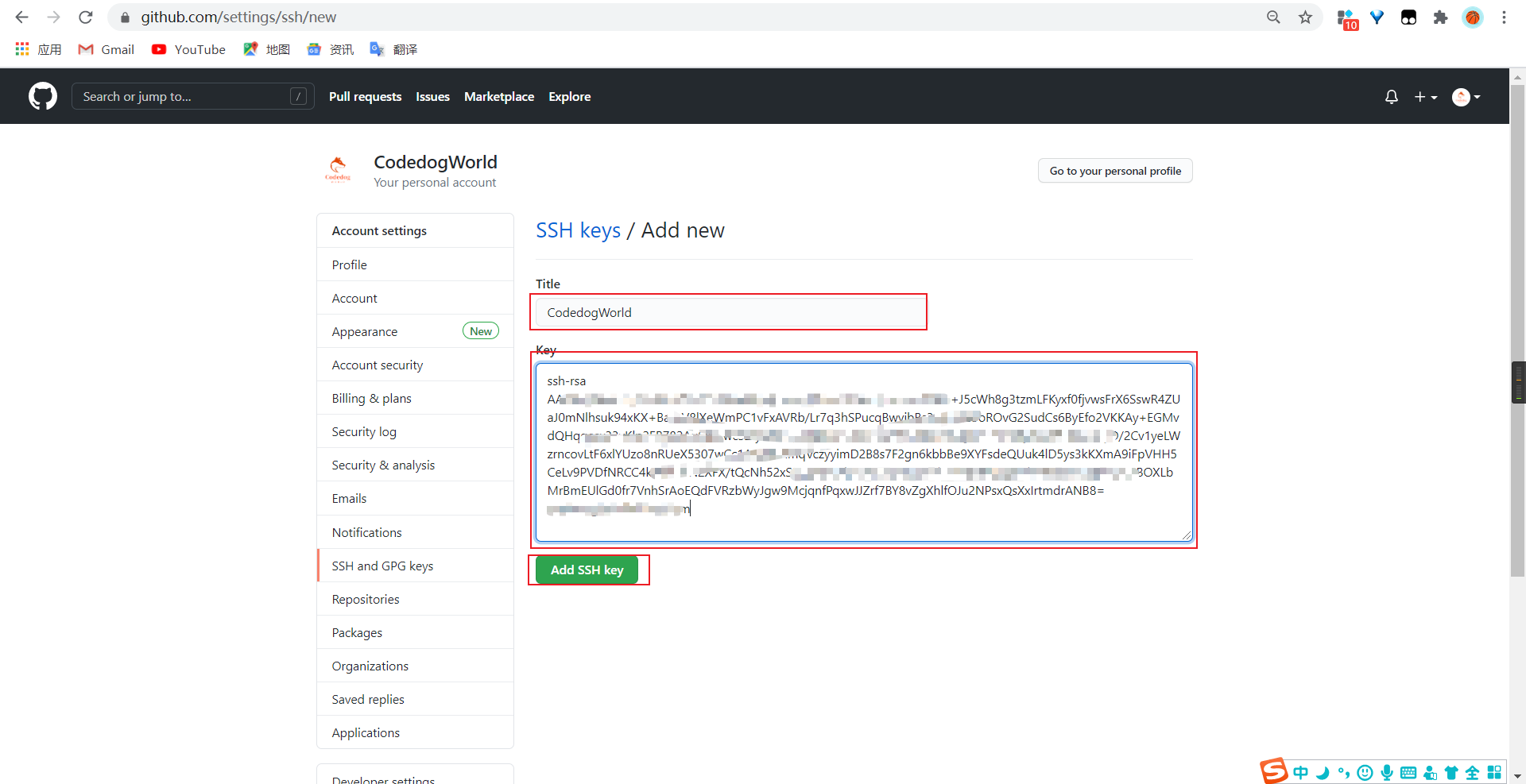Reload the page in browser
1526x784 pixels.
[86, 17]
